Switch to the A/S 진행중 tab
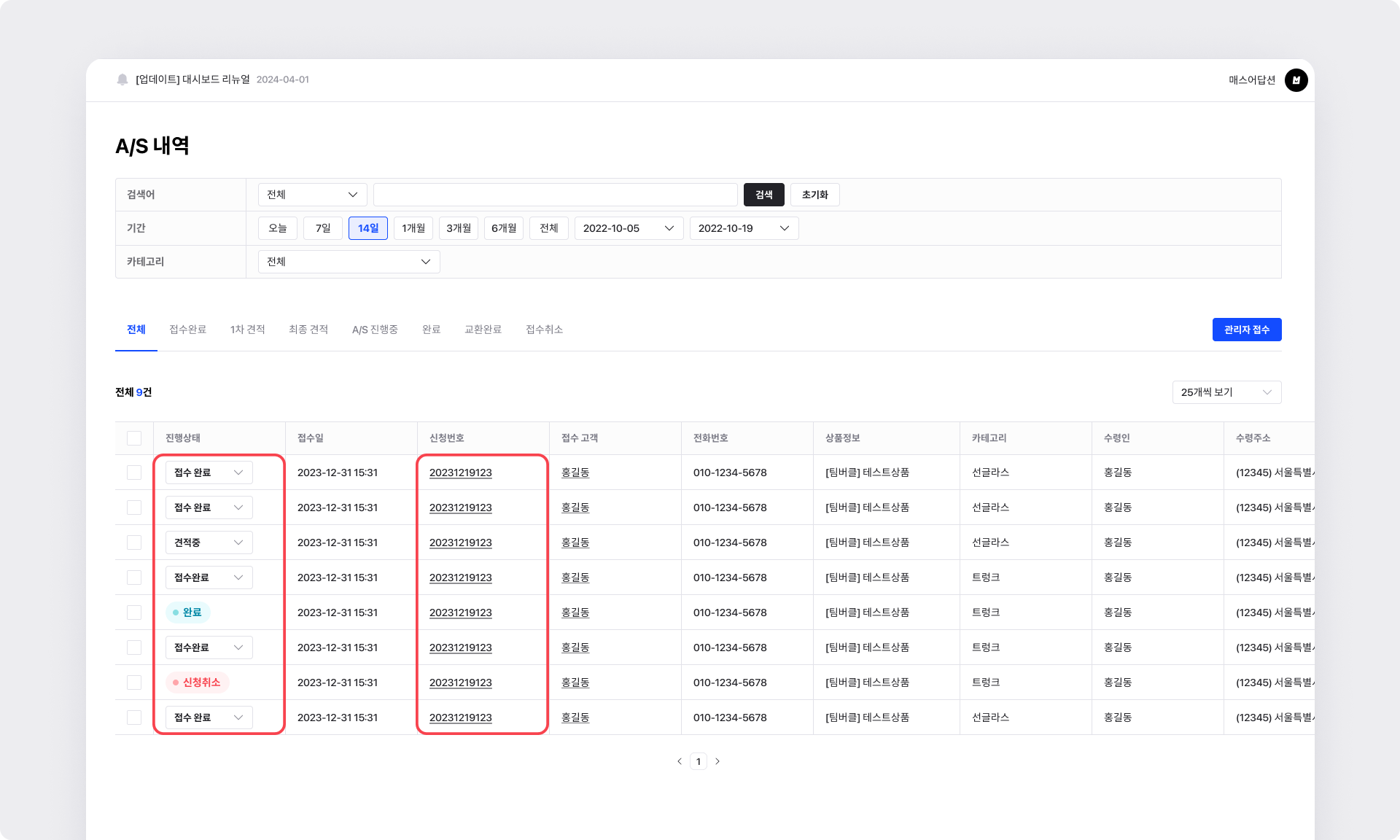The image size is (1400, 840). pos(375,330)
